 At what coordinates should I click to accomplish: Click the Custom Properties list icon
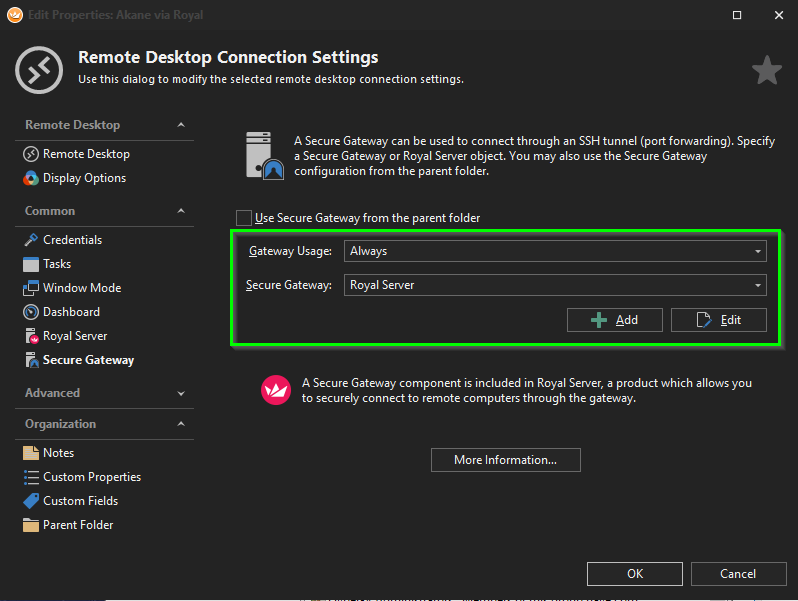tap(31, 477)
